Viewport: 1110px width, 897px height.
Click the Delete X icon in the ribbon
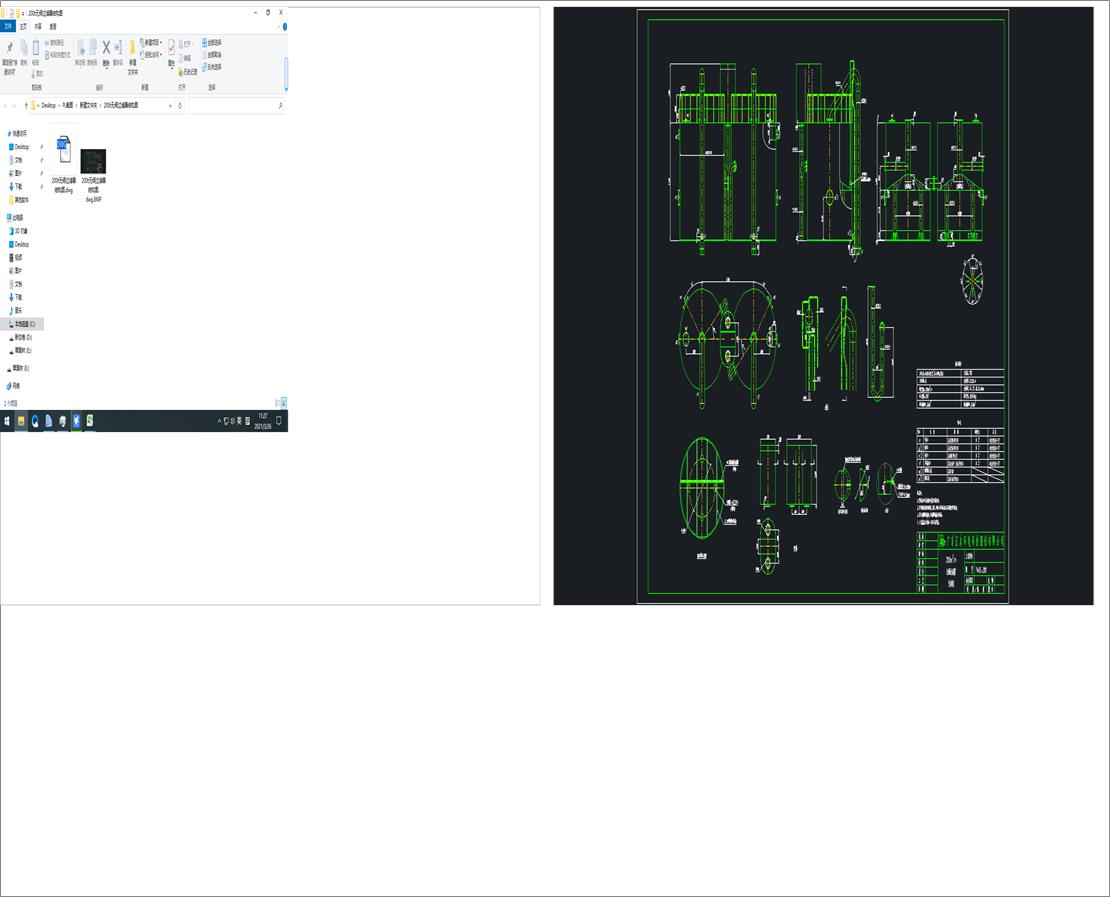click(x=106, y=47)
